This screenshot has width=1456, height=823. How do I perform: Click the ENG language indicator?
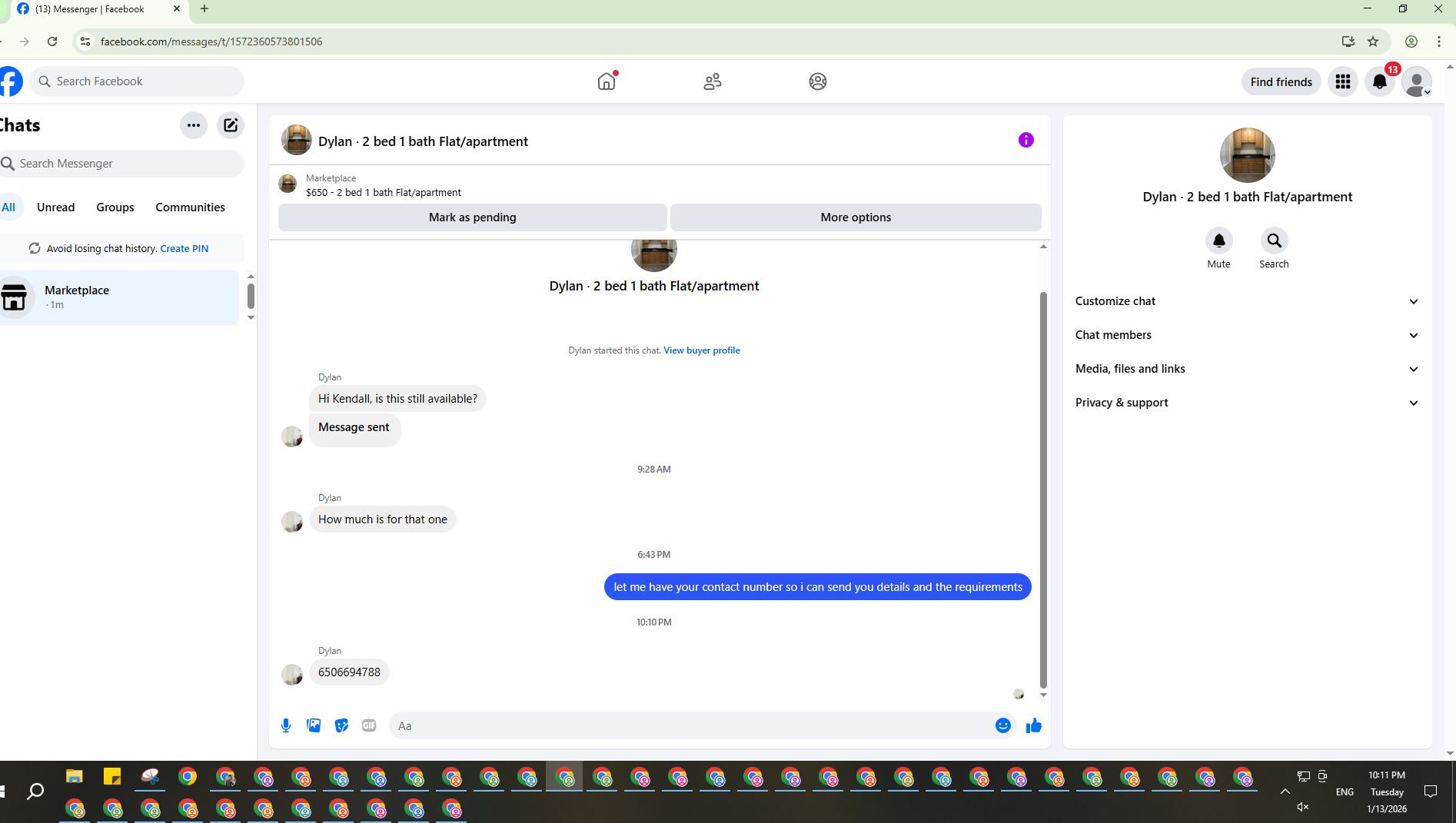point(1345,792)
